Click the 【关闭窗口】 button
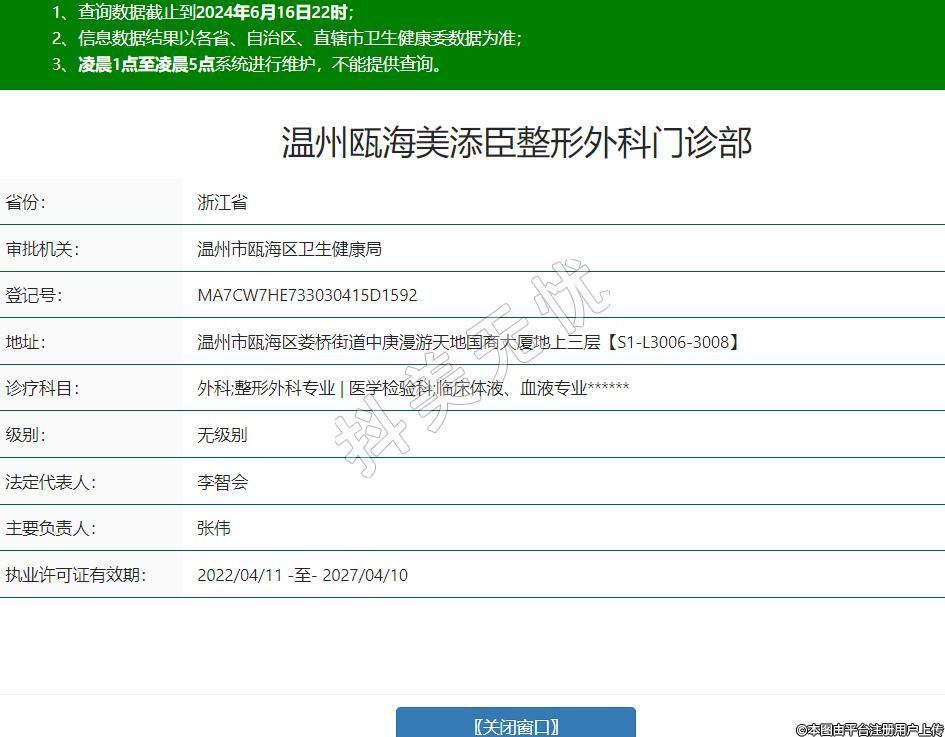 [x=515, y=724]
